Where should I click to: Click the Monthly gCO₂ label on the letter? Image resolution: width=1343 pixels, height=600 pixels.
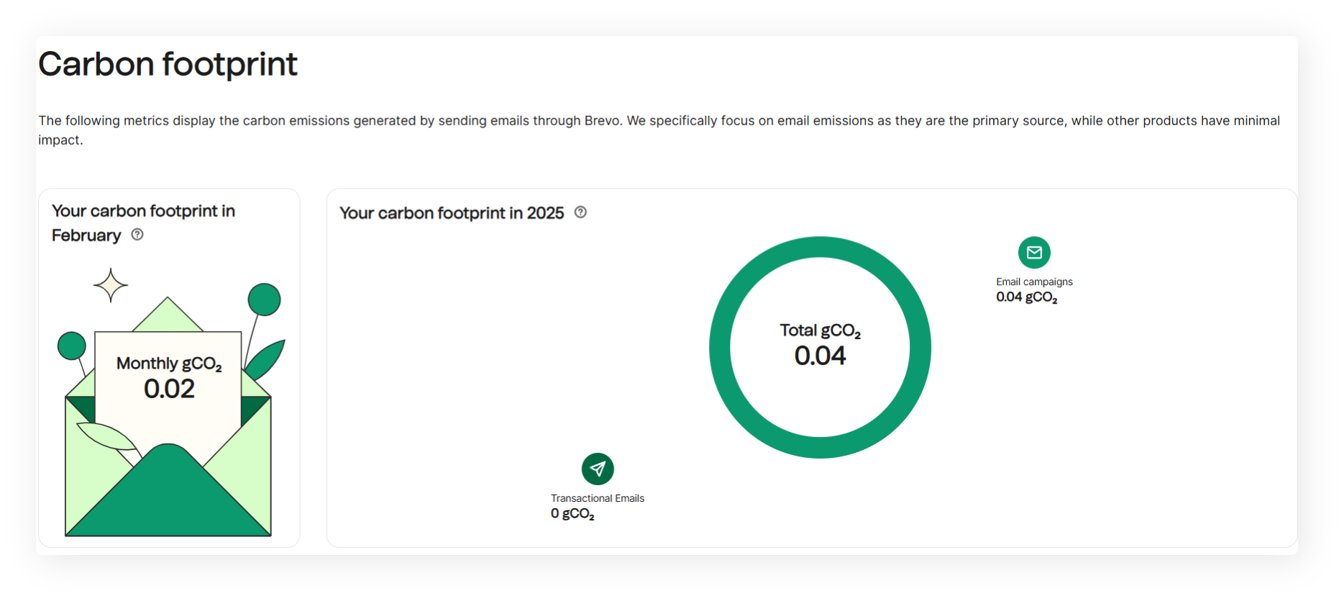[x=169, y=364]
